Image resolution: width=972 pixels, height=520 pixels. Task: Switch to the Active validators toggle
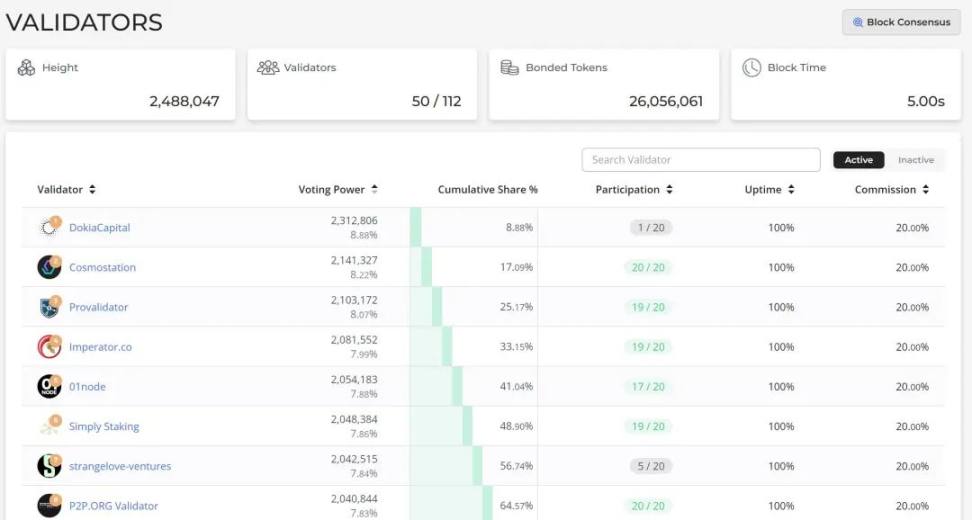tap(858, 160)
